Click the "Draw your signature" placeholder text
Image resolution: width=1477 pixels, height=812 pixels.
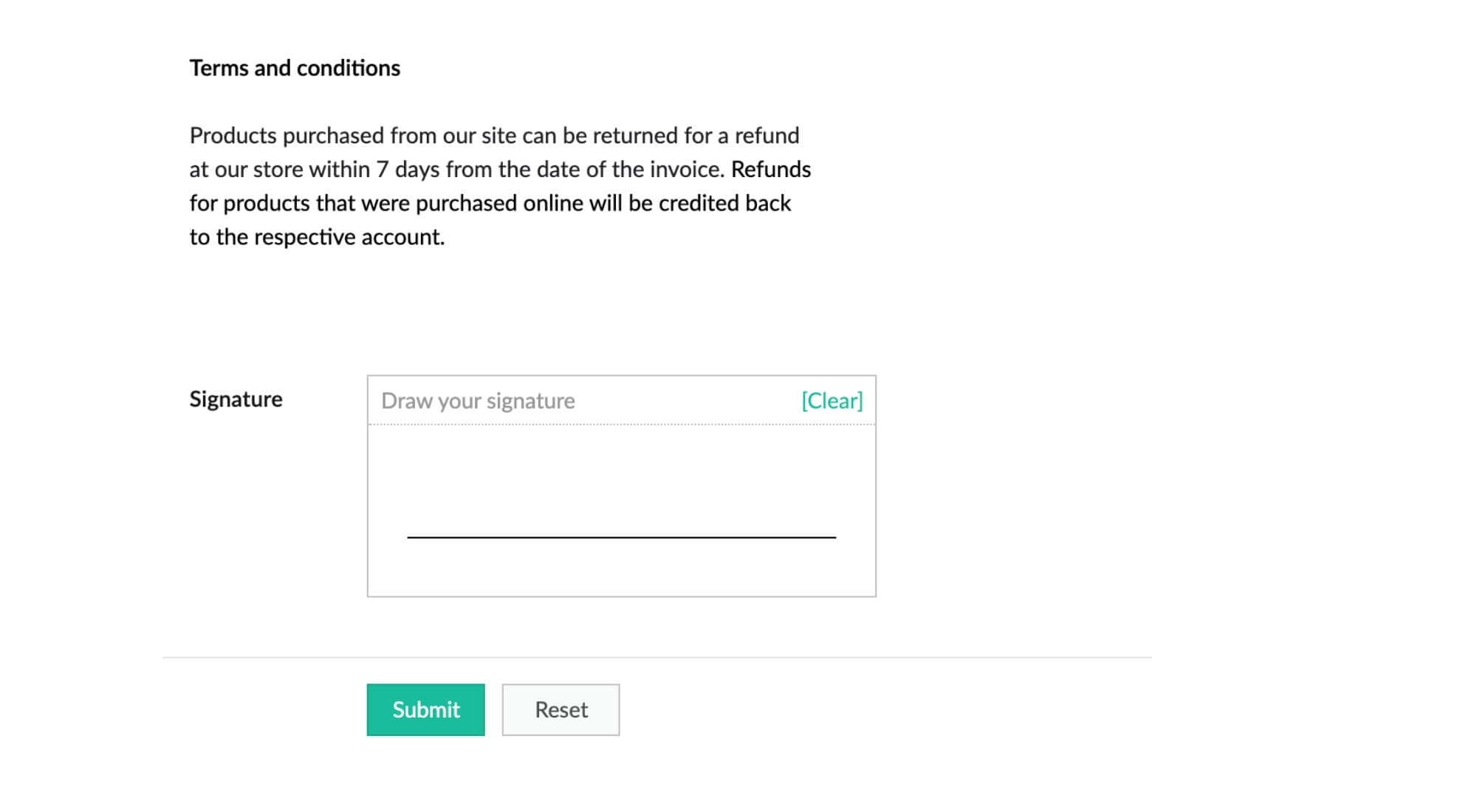478,401
